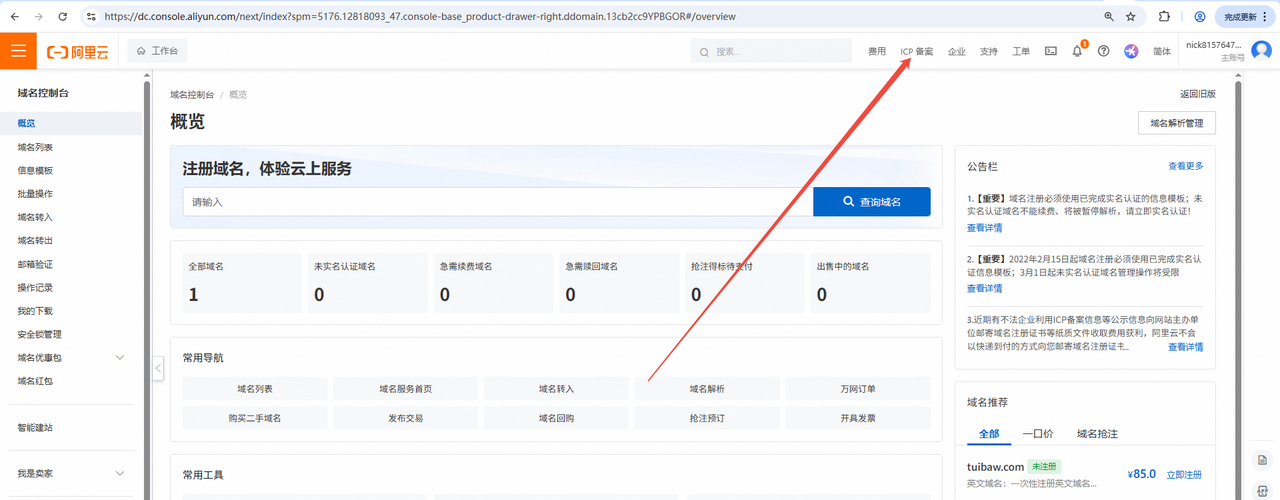This screenshot has height=500, width=1280.
Task: Click ICP 备案 in the top navigation
Action: tap(916, 51)
